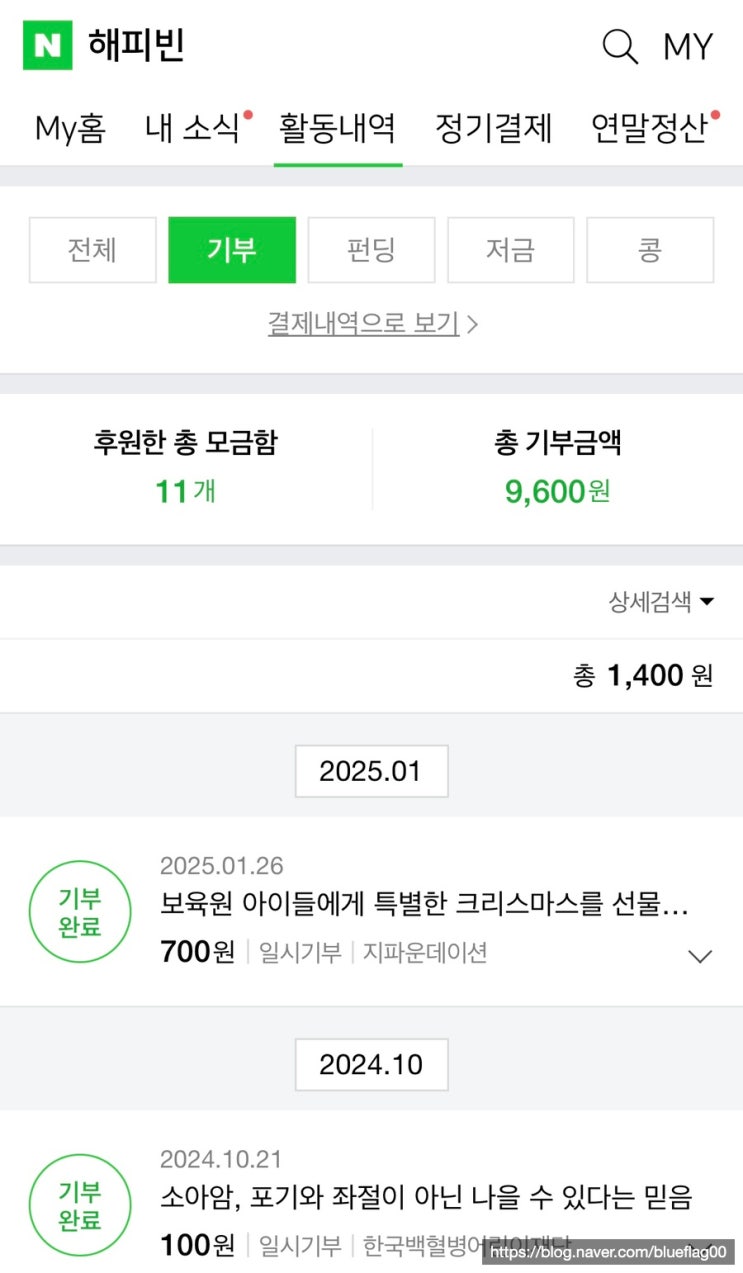Viewport: 743px width, 1273px height.
Task: Open the 상세검색 dropdown
Action: click(661, 602)
